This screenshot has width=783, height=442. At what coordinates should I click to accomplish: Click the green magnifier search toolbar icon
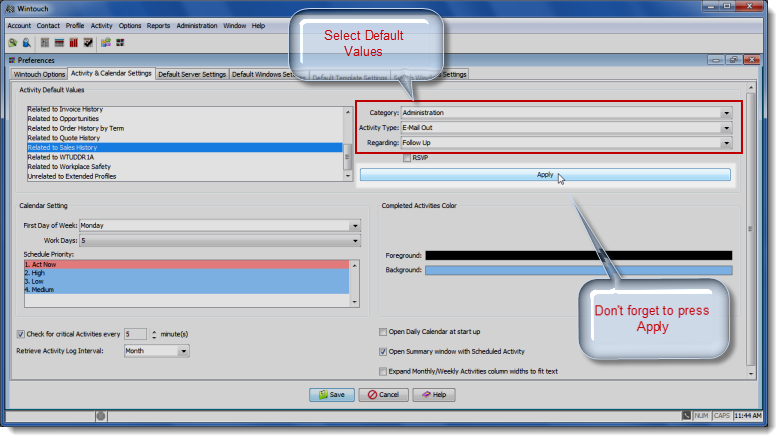[12, 43]
